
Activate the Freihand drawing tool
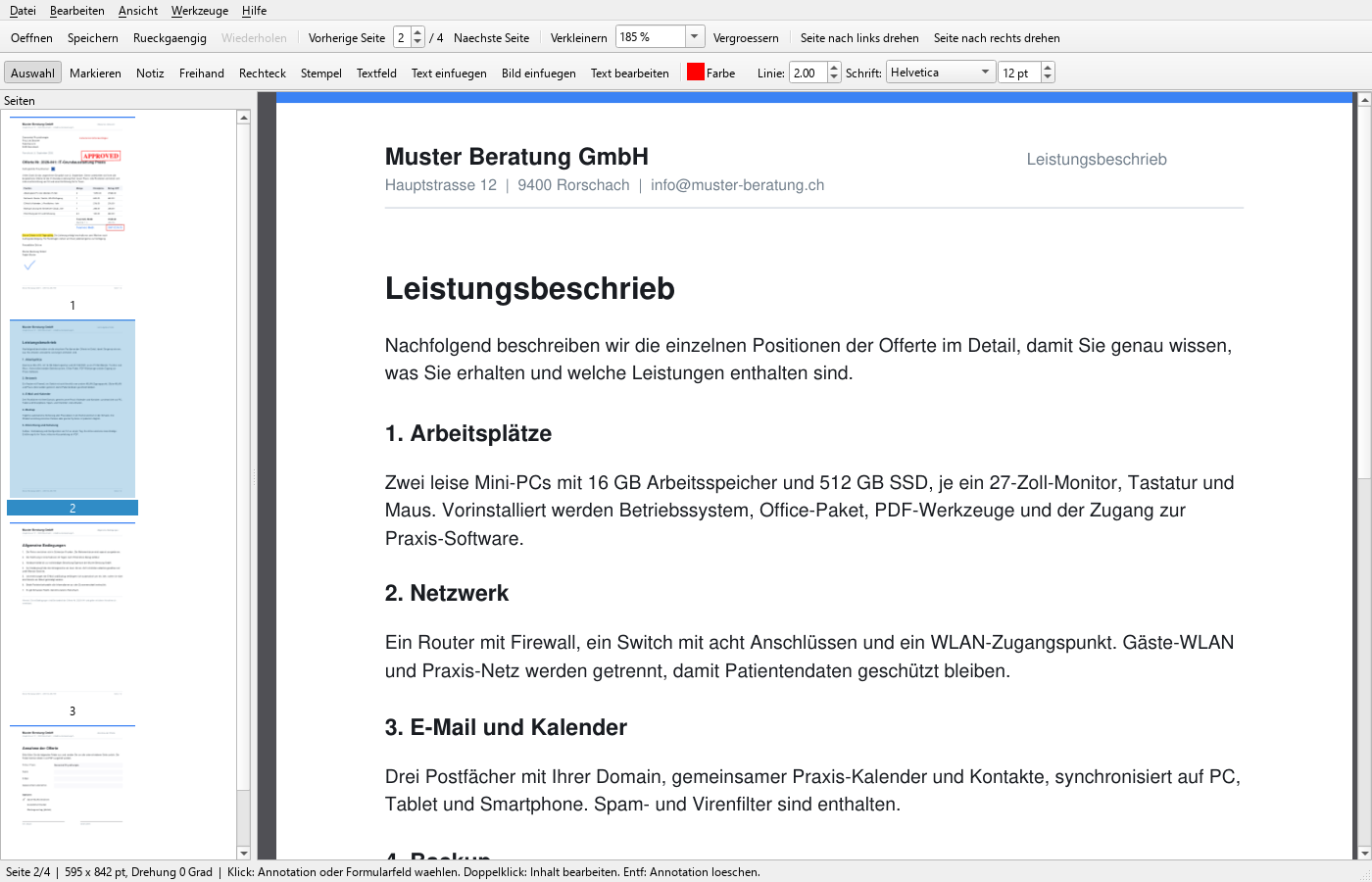click(202, 73)
